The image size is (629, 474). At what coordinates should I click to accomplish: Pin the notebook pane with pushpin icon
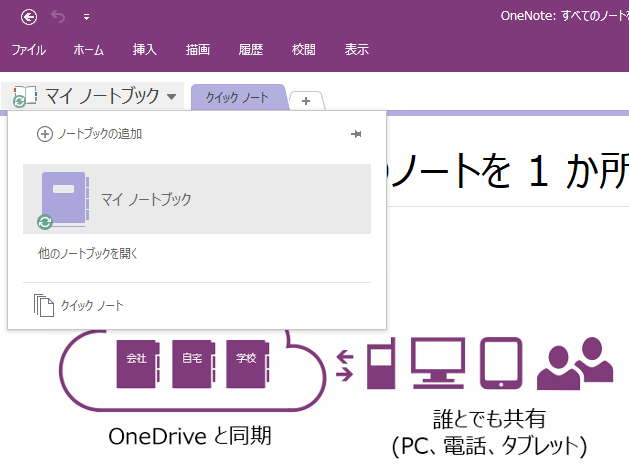pos(356,134)
